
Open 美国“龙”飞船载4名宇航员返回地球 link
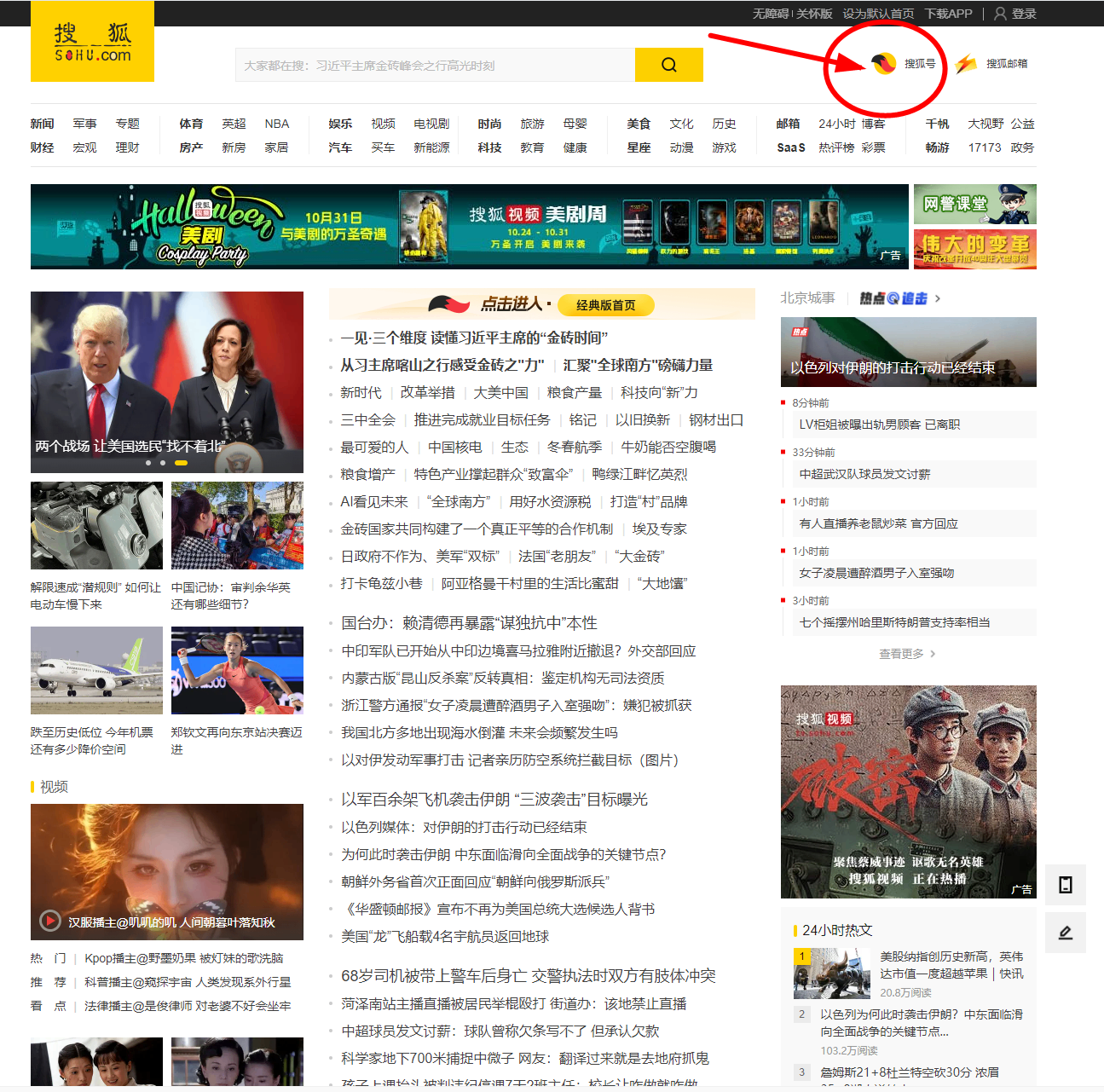pyautogui.click(x=445, y=936)
